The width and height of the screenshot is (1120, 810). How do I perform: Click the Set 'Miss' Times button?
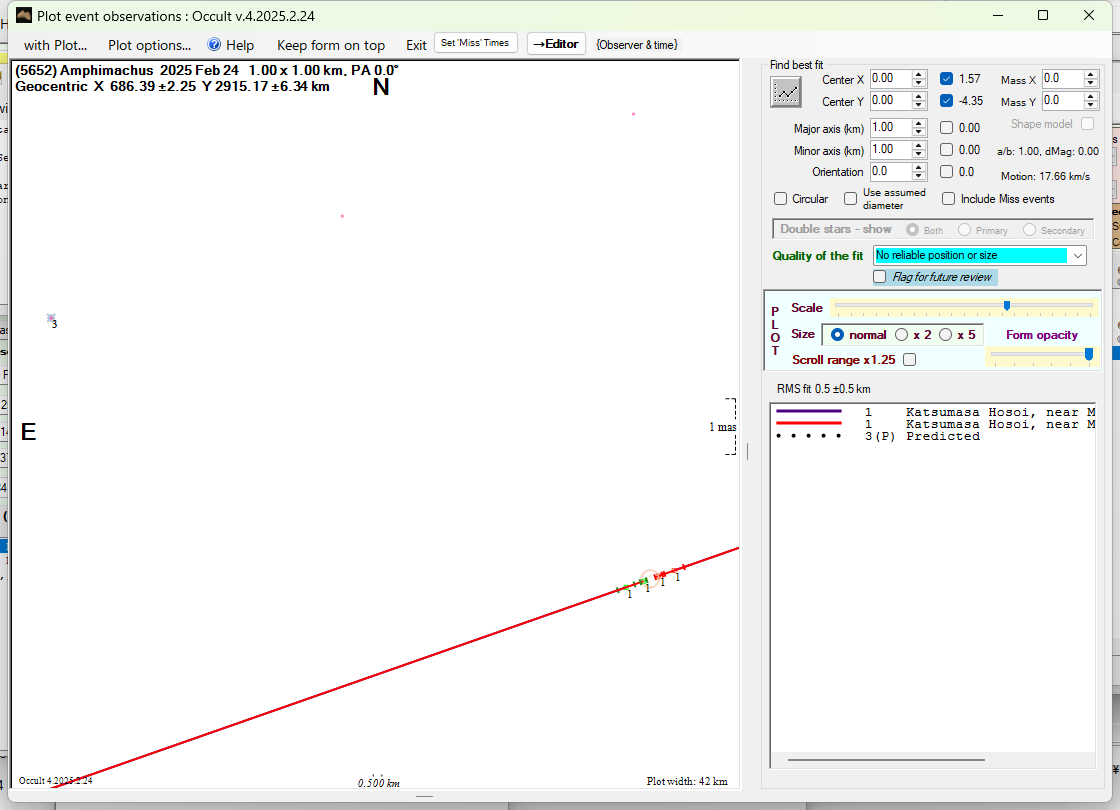476,43
